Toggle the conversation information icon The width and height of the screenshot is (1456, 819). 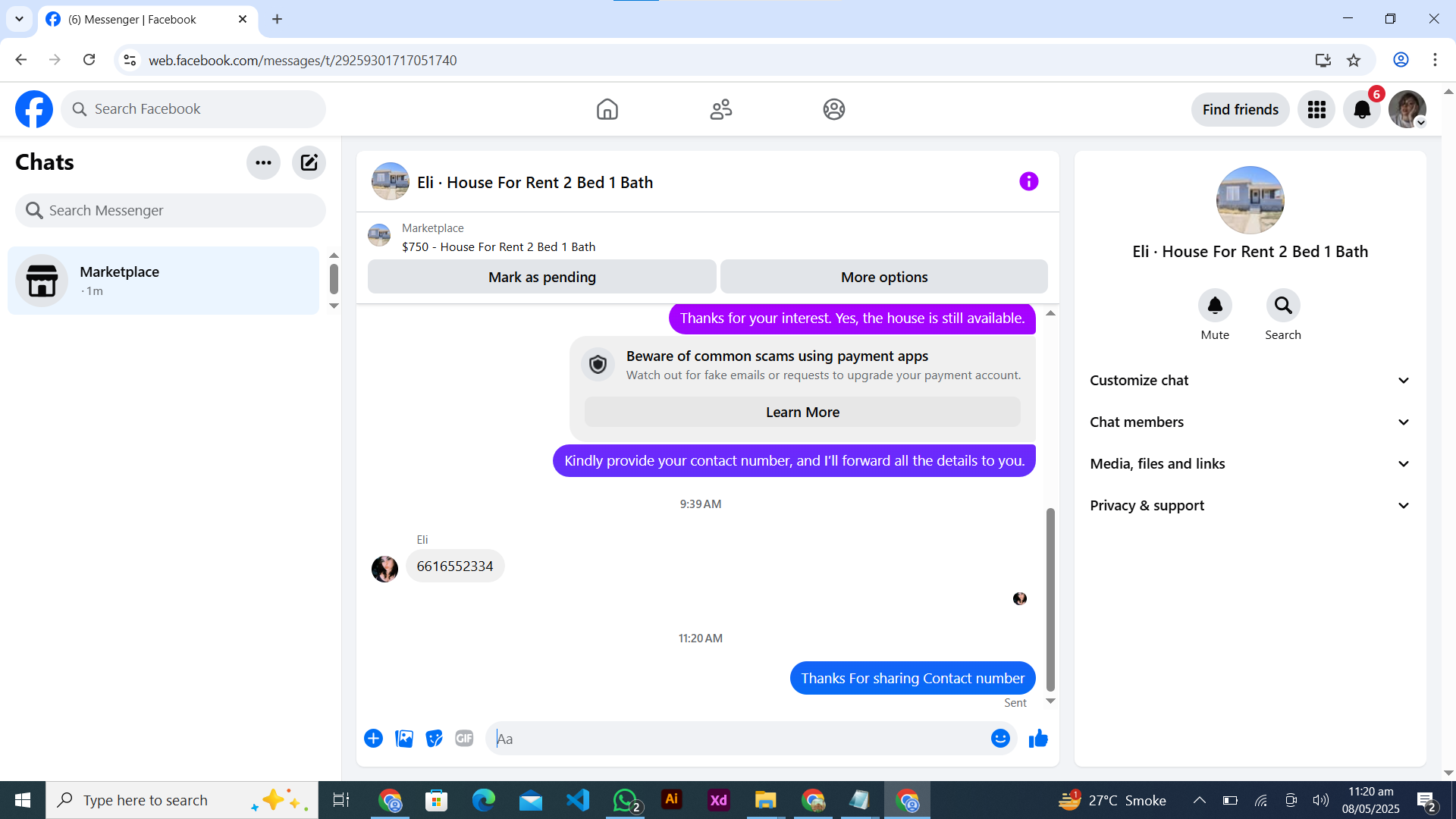tap(1029, 181)
